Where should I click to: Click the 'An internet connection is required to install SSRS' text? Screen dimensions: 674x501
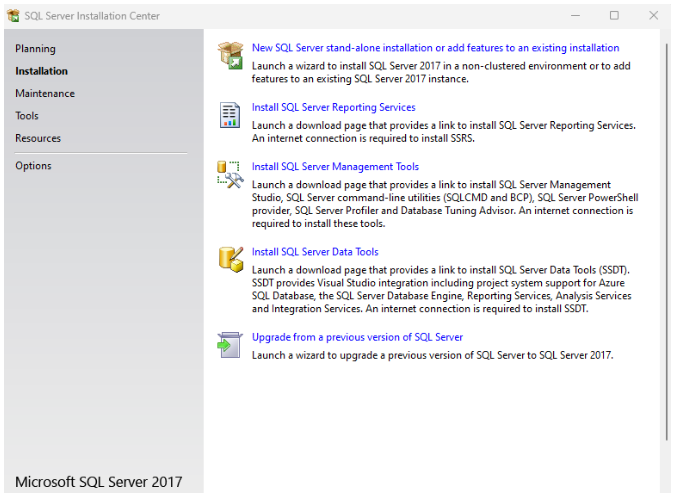[x=363, y=138]
